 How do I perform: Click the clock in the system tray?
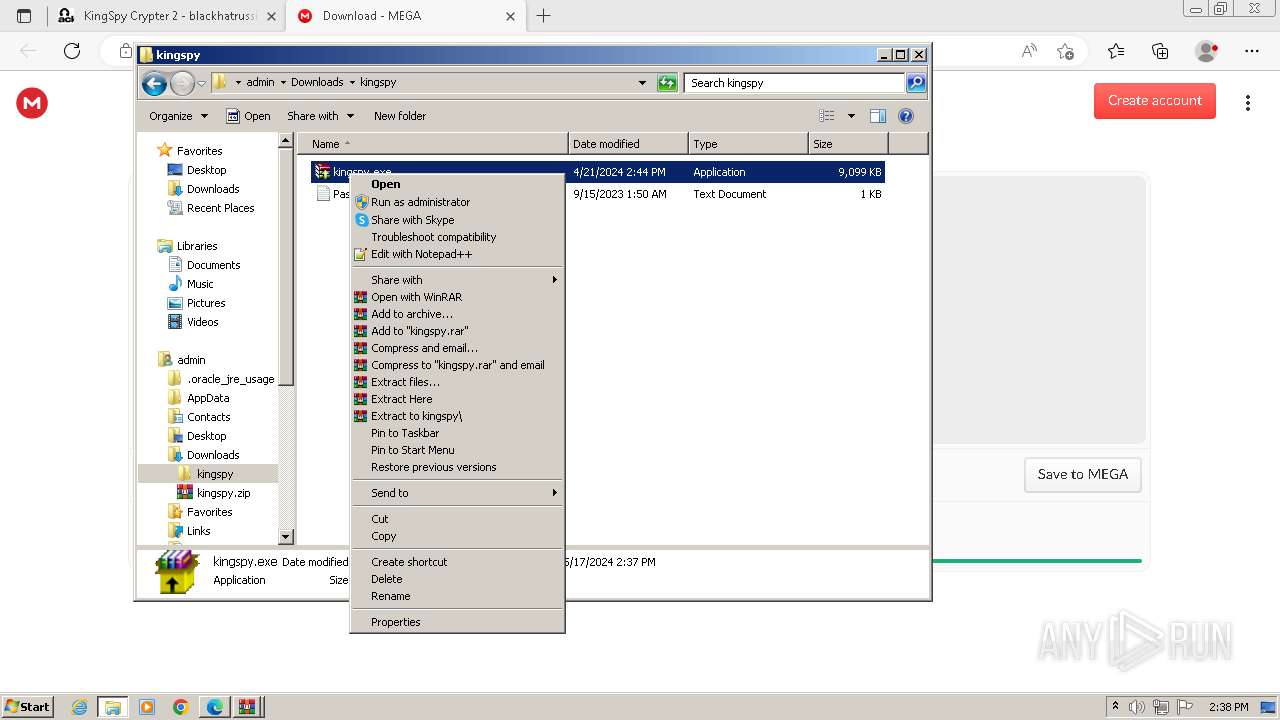(x=1228, y=707)
